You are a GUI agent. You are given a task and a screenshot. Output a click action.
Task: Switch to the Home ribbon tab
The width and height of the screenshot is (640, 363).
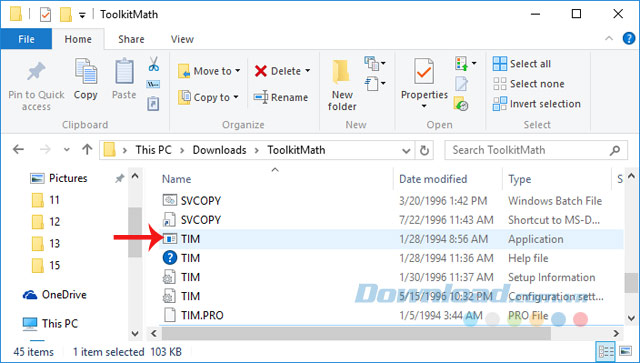78,39
